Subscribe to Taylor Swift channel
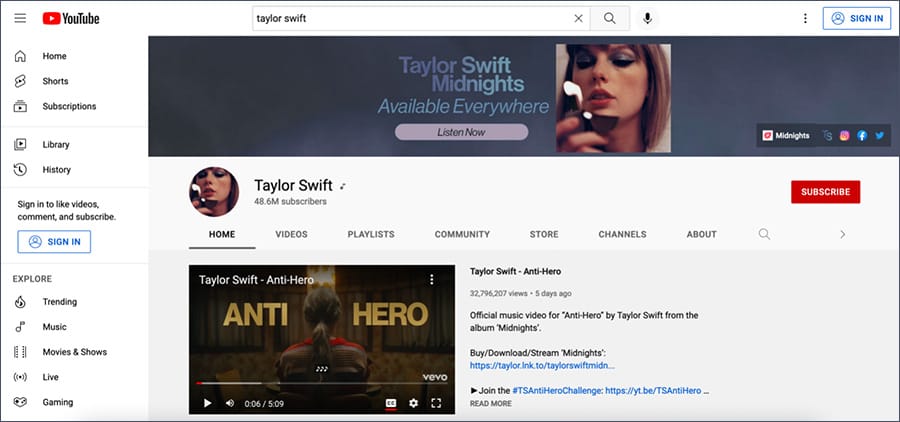This screenshot has width=900, height=422. coord(825,192)
